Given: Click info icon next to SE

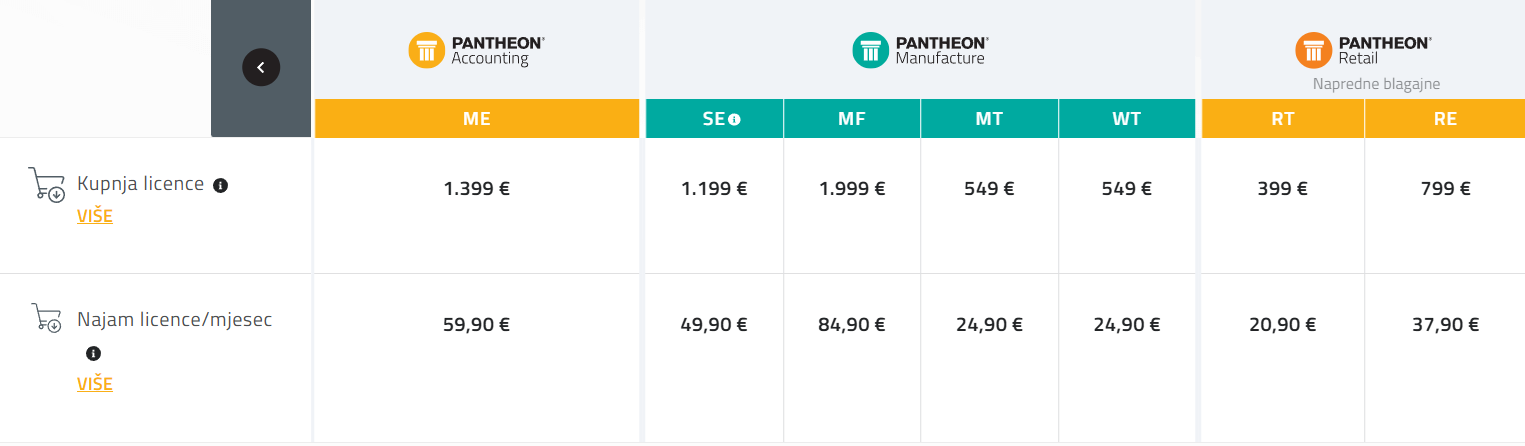Looking at the screenshot, I should (x=735, y=119).
